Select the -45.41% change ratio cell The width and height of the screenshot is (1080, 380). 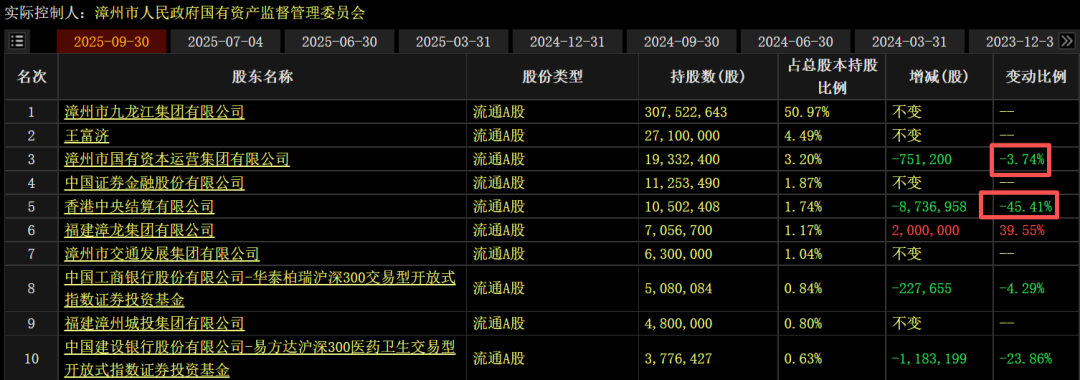tap(1025, 207)
